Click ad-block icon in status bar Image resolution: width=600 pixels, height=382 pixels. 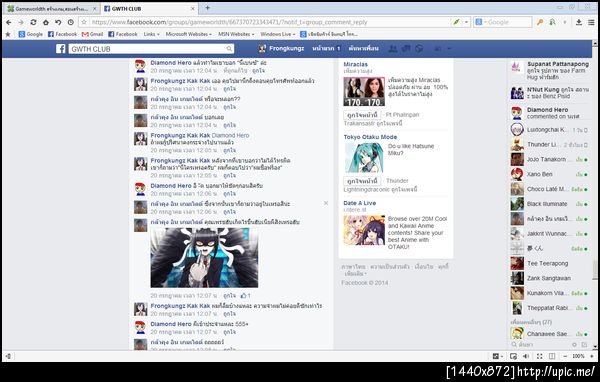514,356
